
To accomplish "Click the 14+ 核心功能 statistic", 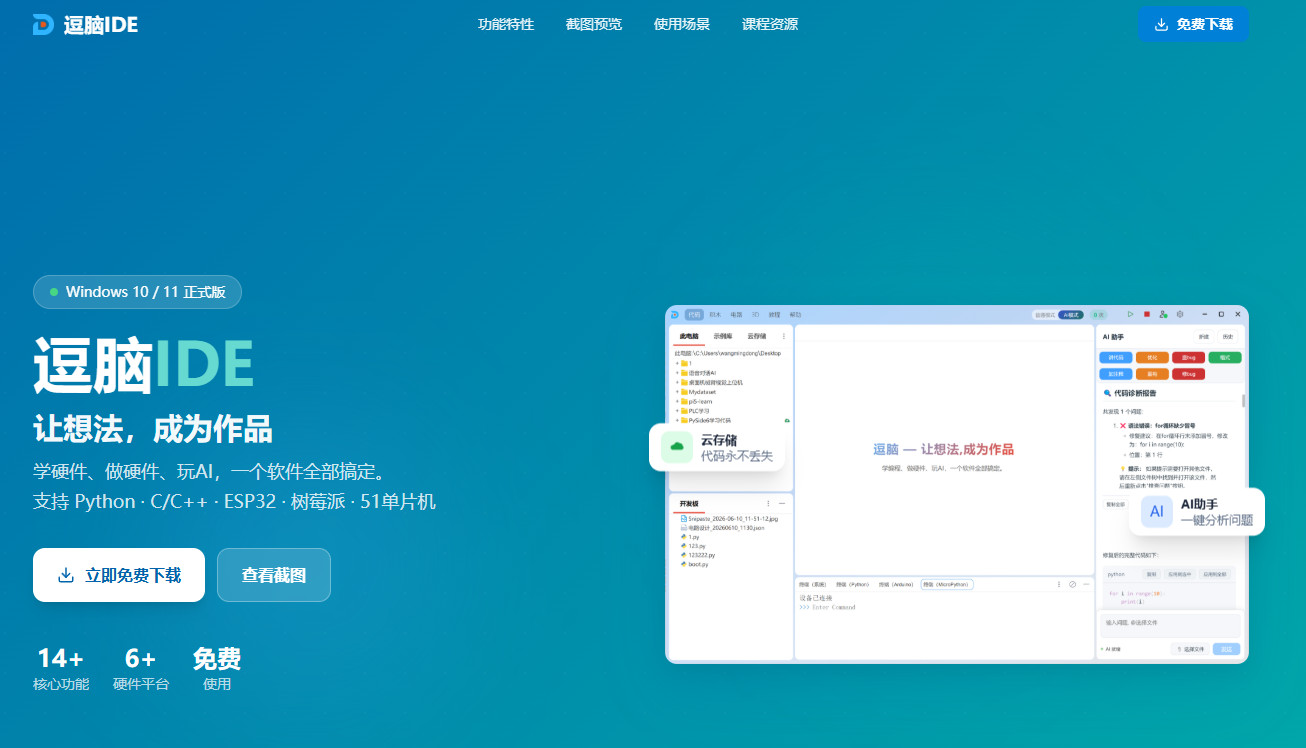I will [61, 669].
